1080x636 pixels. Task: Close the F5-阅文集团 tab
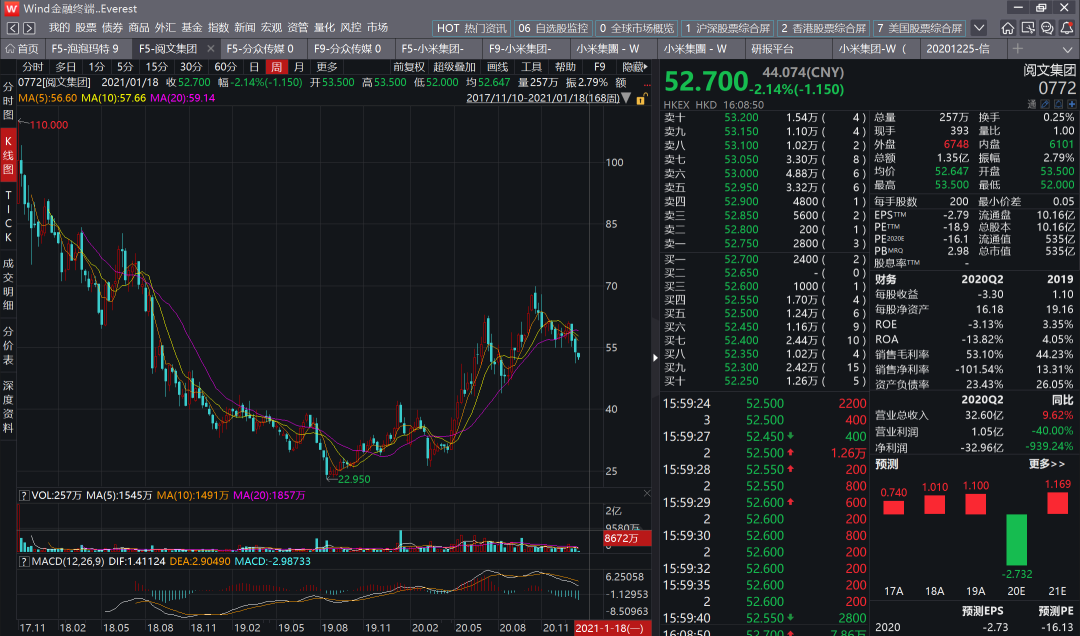tap(211, 49)
